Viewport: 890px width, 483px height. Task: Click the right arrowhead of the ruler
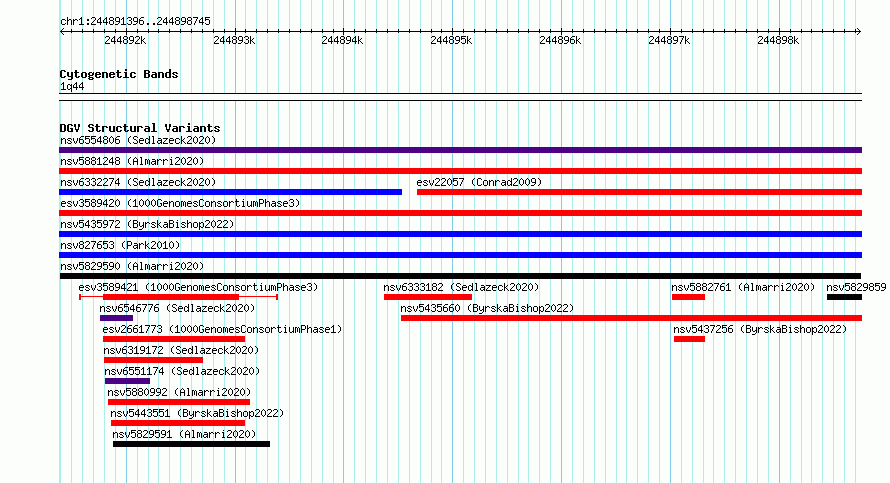(x=859, y=31)
